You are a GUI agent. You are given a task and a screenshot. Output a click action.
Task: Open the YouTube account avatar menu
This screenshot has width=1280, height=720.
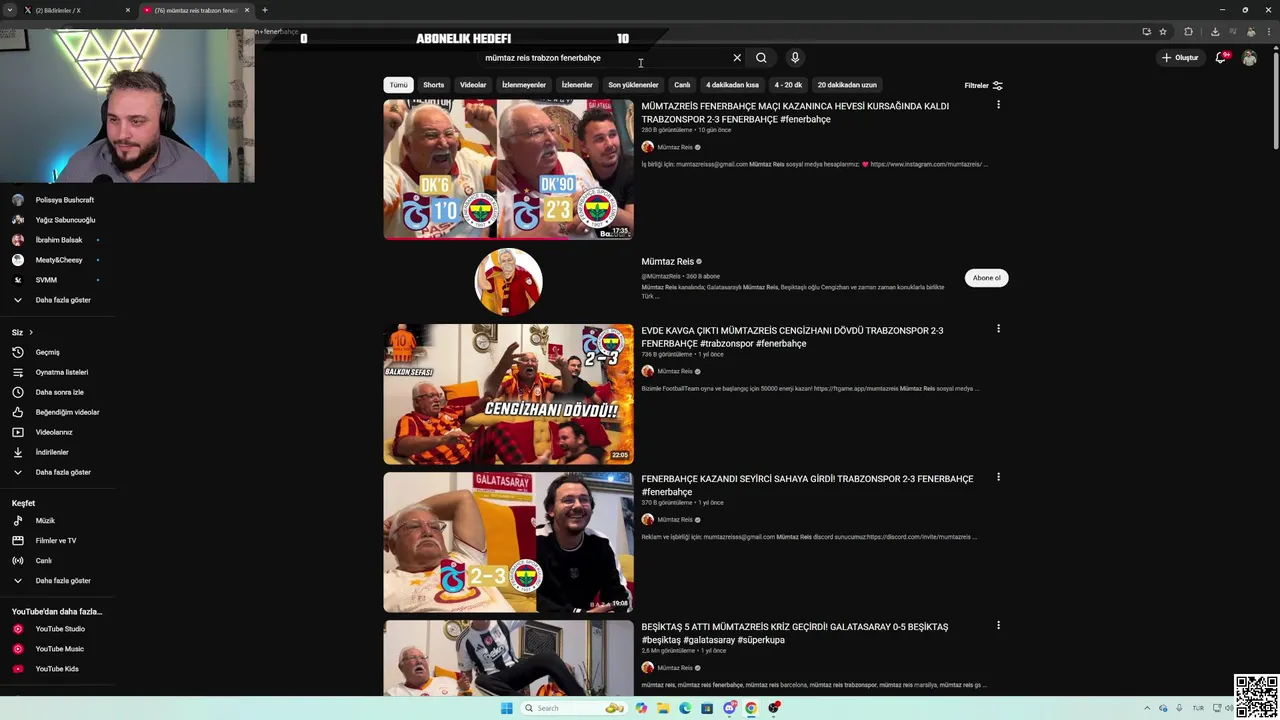click(1249, 58)
